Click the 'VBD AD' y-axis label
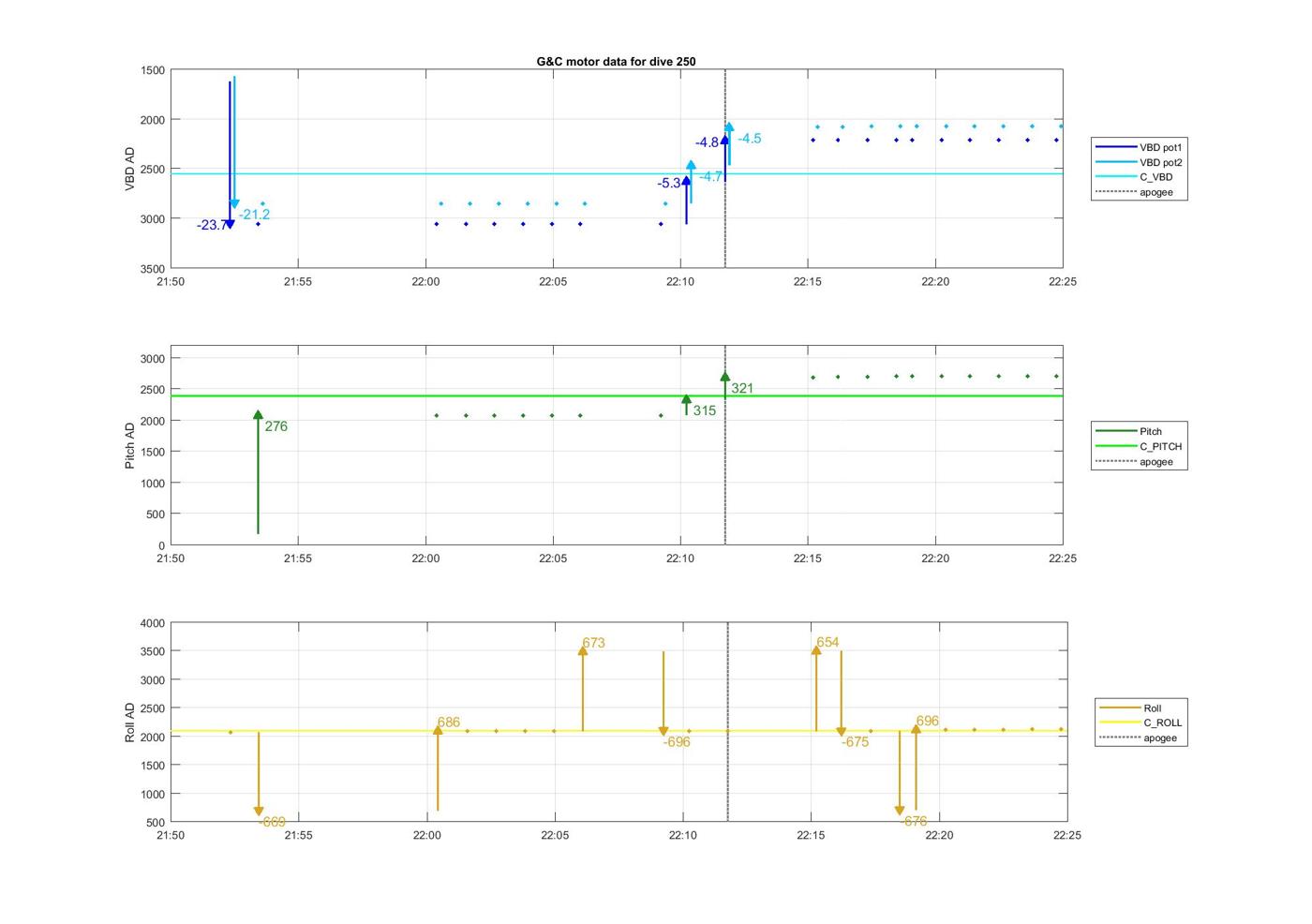This screenshot has width=1312, height=924. click(130, 170)
